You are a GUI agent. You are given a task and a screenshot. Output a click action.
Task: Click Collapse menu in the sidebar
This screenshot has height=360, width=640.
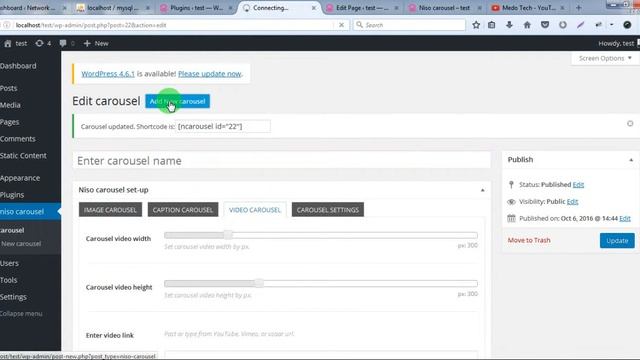click(21, 313)
